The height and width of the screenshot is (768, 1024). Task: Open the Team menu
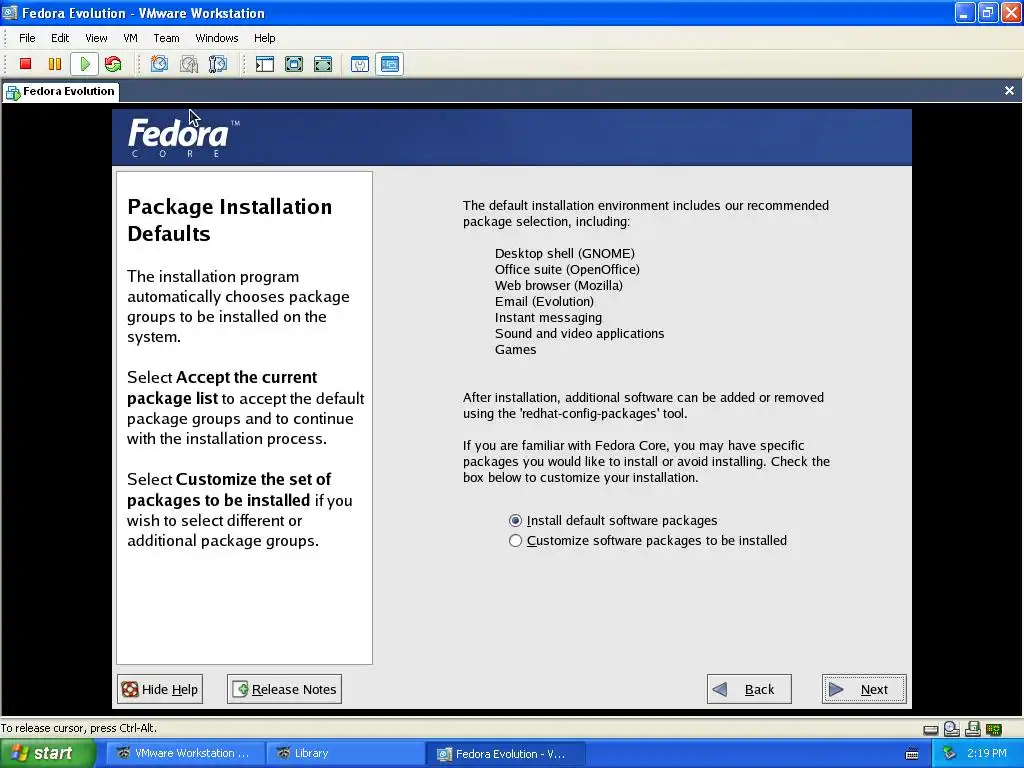[167, 38]
